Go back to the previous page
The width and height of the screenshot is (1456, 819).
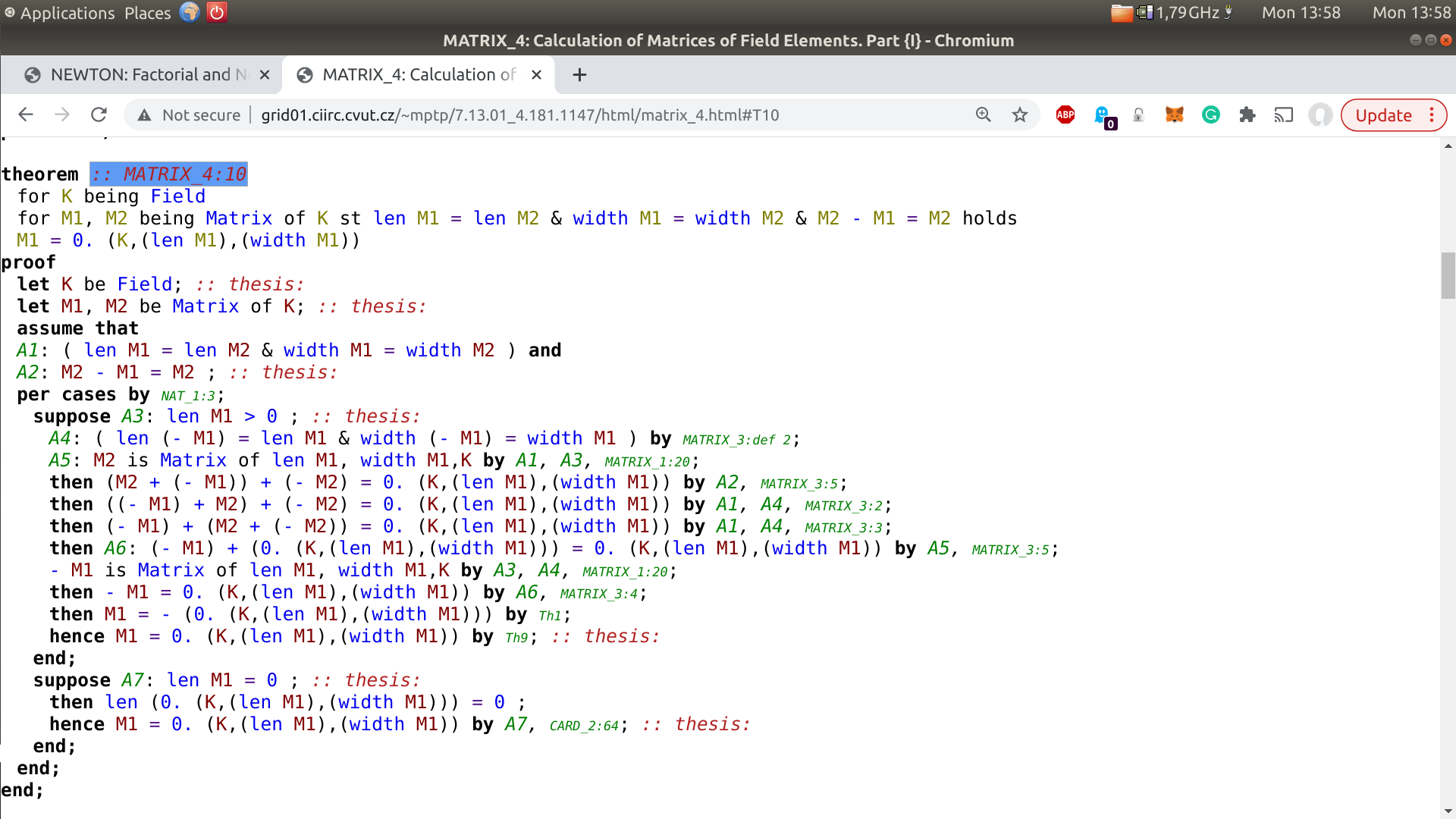[x=26, y=115]
